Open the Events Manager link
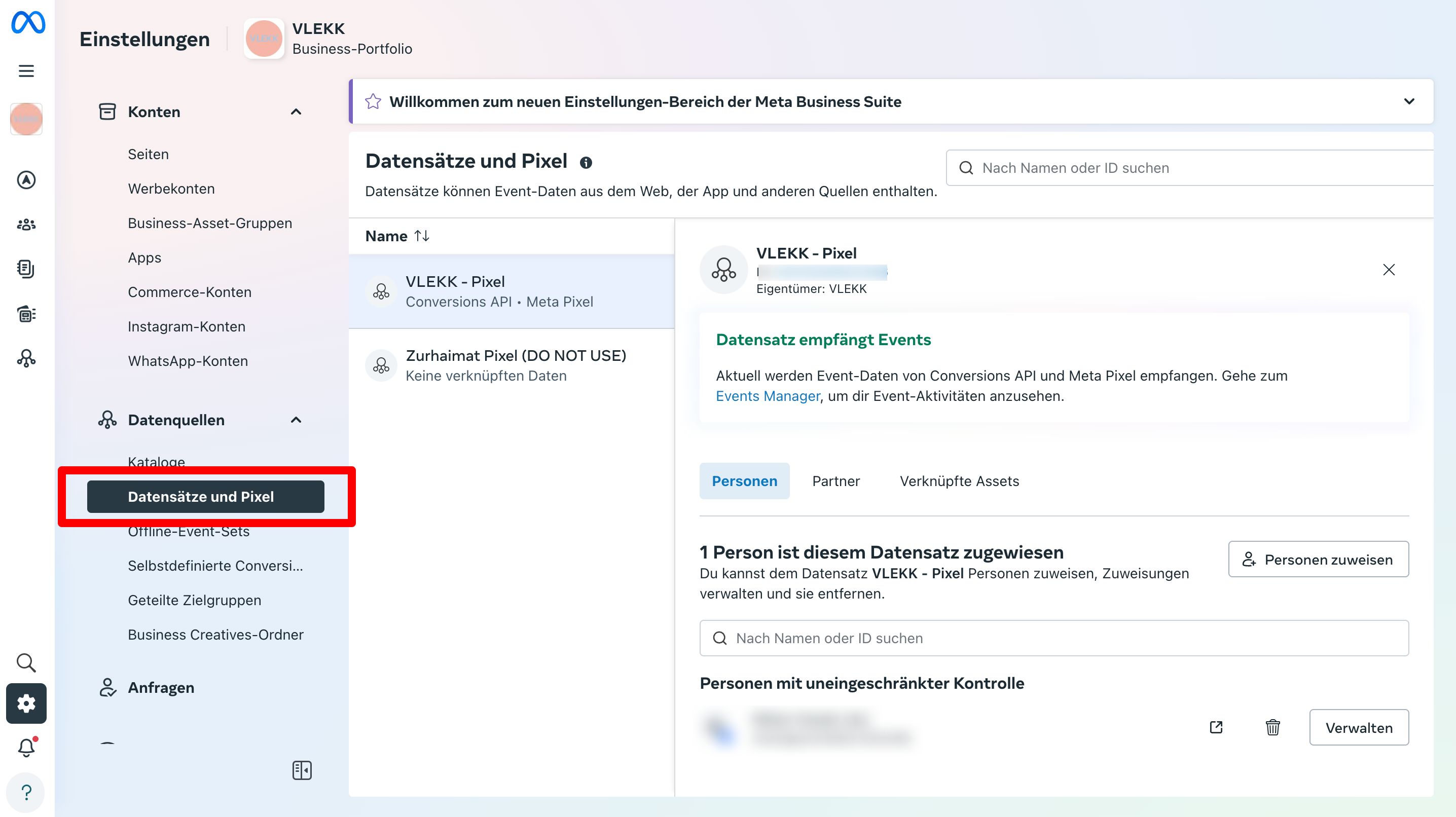This screenshot has height=817, width=1456. point(768,396)
